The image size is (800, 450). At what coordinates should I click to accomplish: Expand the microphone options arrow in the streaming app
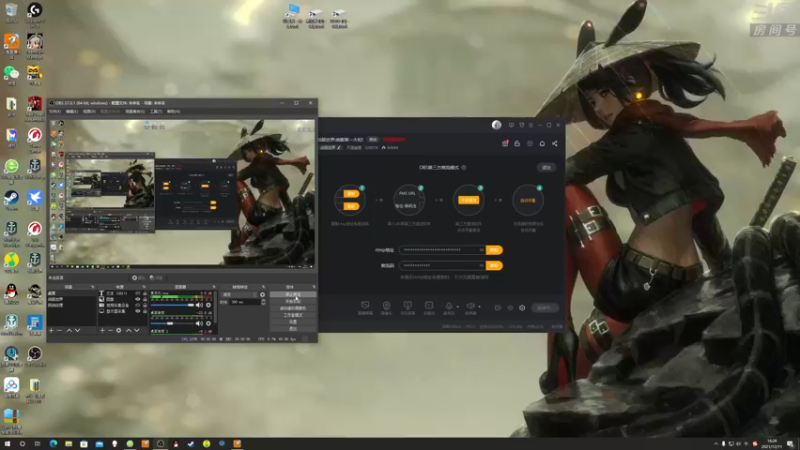(x=458, y=306)
